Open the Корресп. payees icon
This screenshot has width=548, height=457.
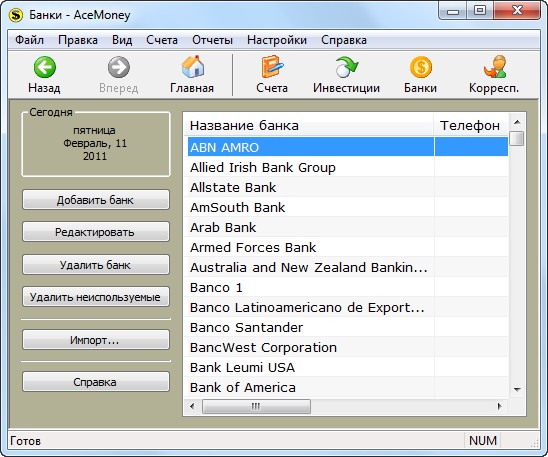click(x=495, y=67)
